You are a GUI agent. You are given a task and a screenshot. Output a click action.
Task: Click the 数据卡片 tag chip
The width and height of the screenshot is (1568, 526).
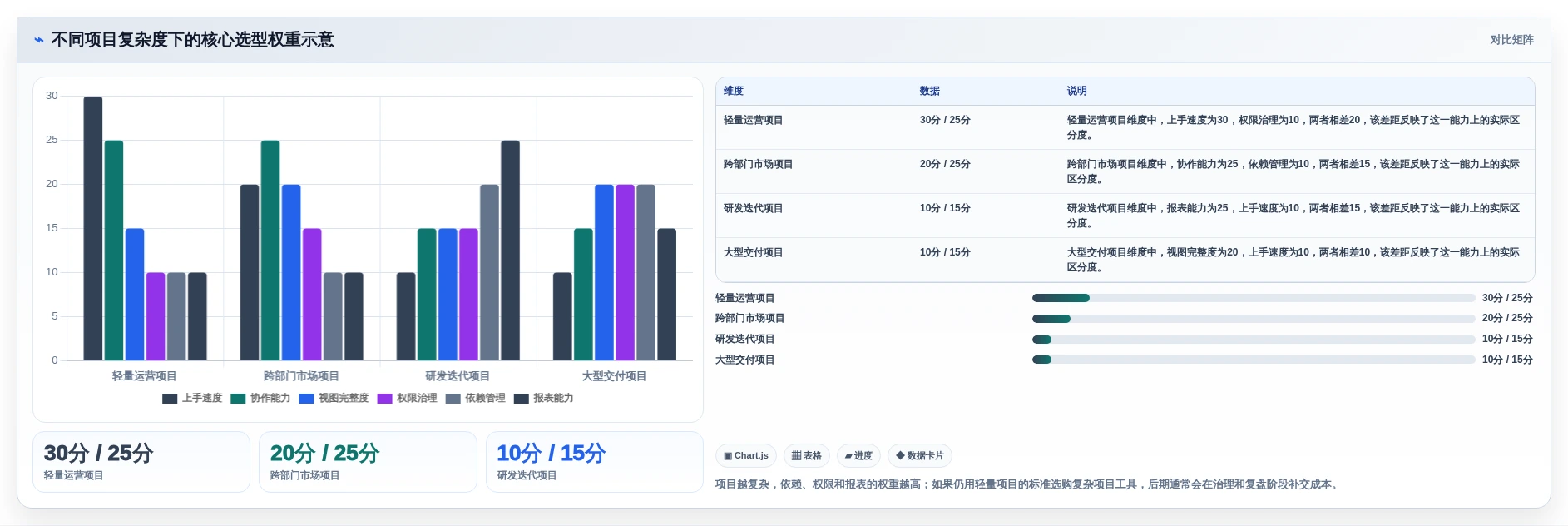pos(920,456)
